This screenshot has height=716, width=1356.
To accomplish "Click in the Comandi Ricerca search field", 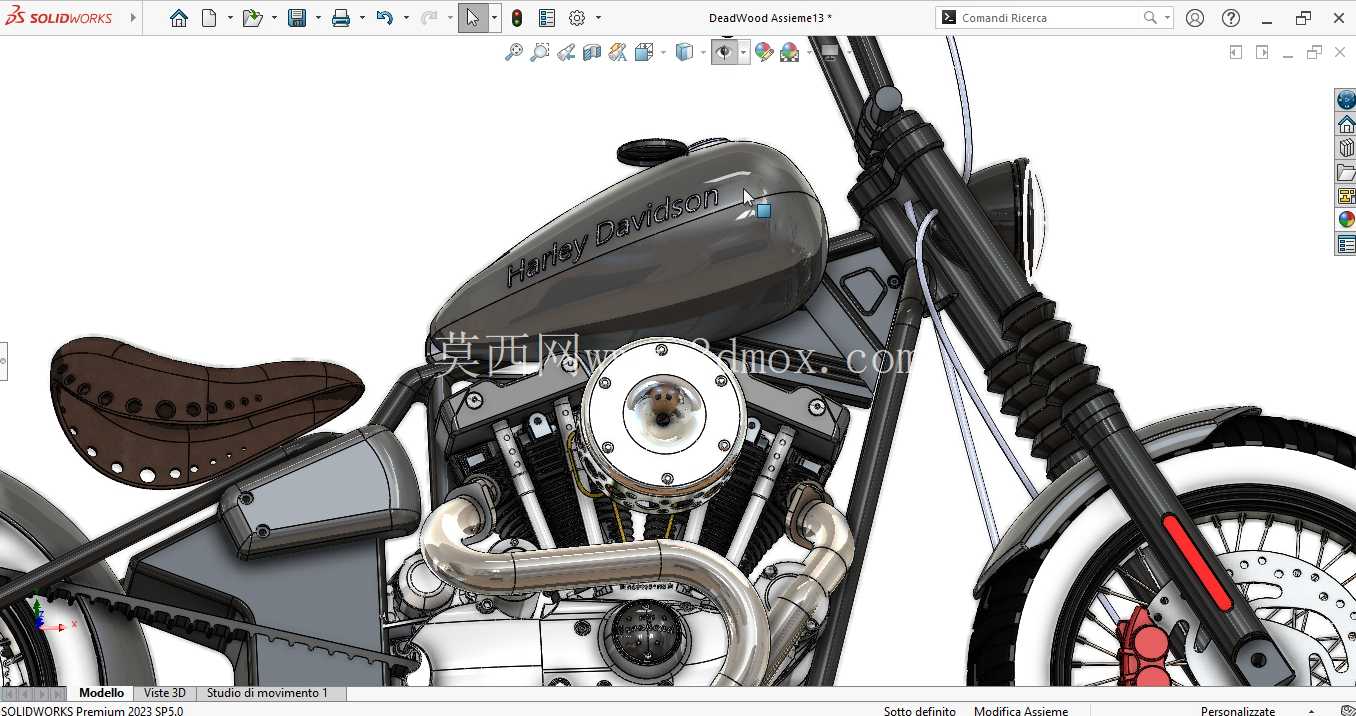I will tap(1050, 18).
